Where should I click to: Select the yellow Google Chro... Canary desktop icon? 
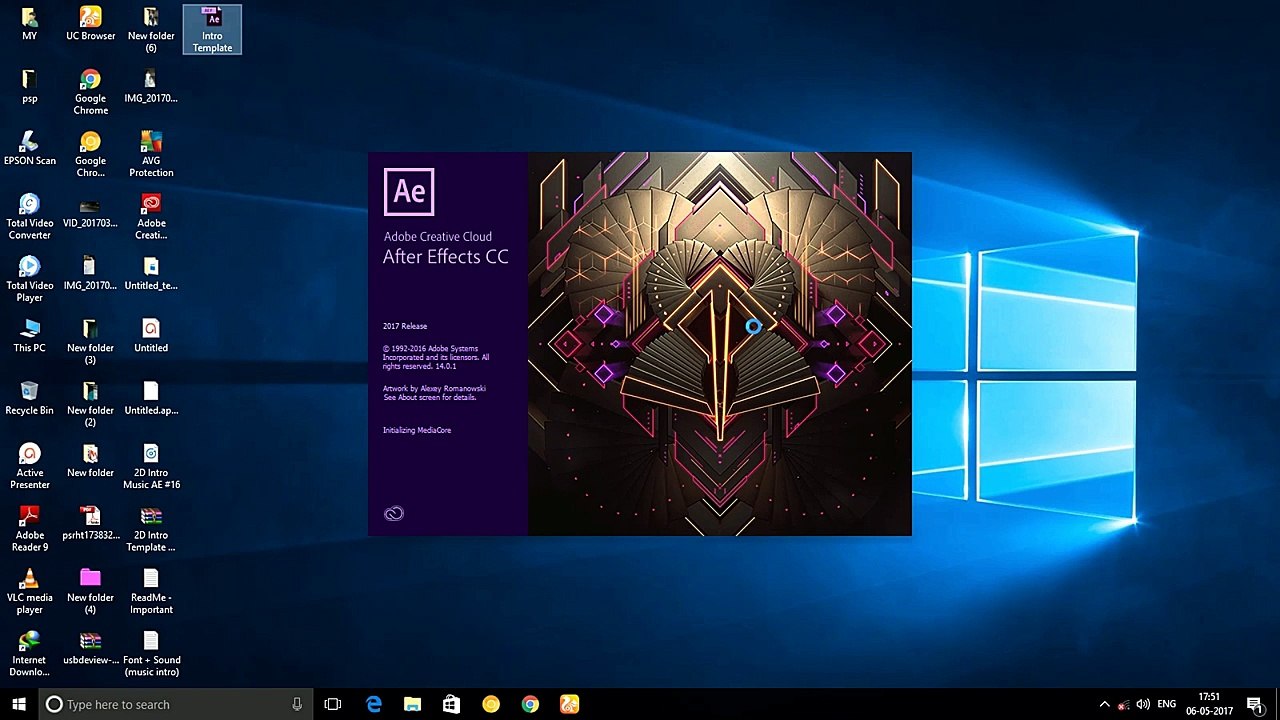90,154
